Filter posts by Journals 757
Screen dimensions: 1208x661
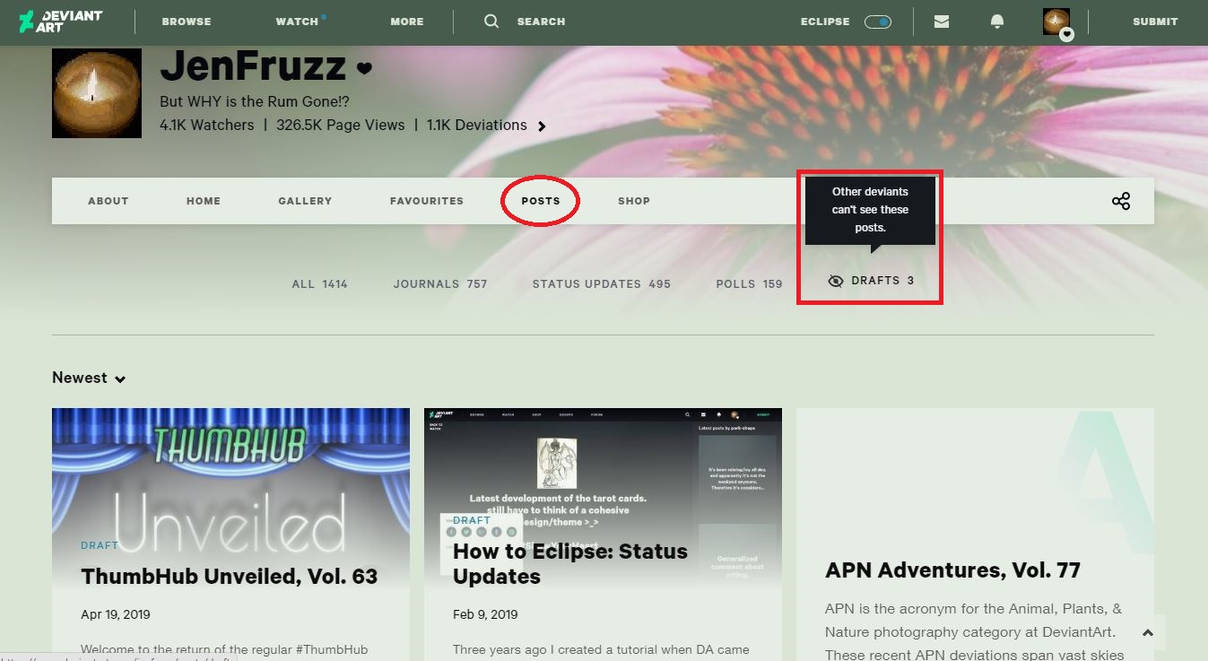(441, 284)
